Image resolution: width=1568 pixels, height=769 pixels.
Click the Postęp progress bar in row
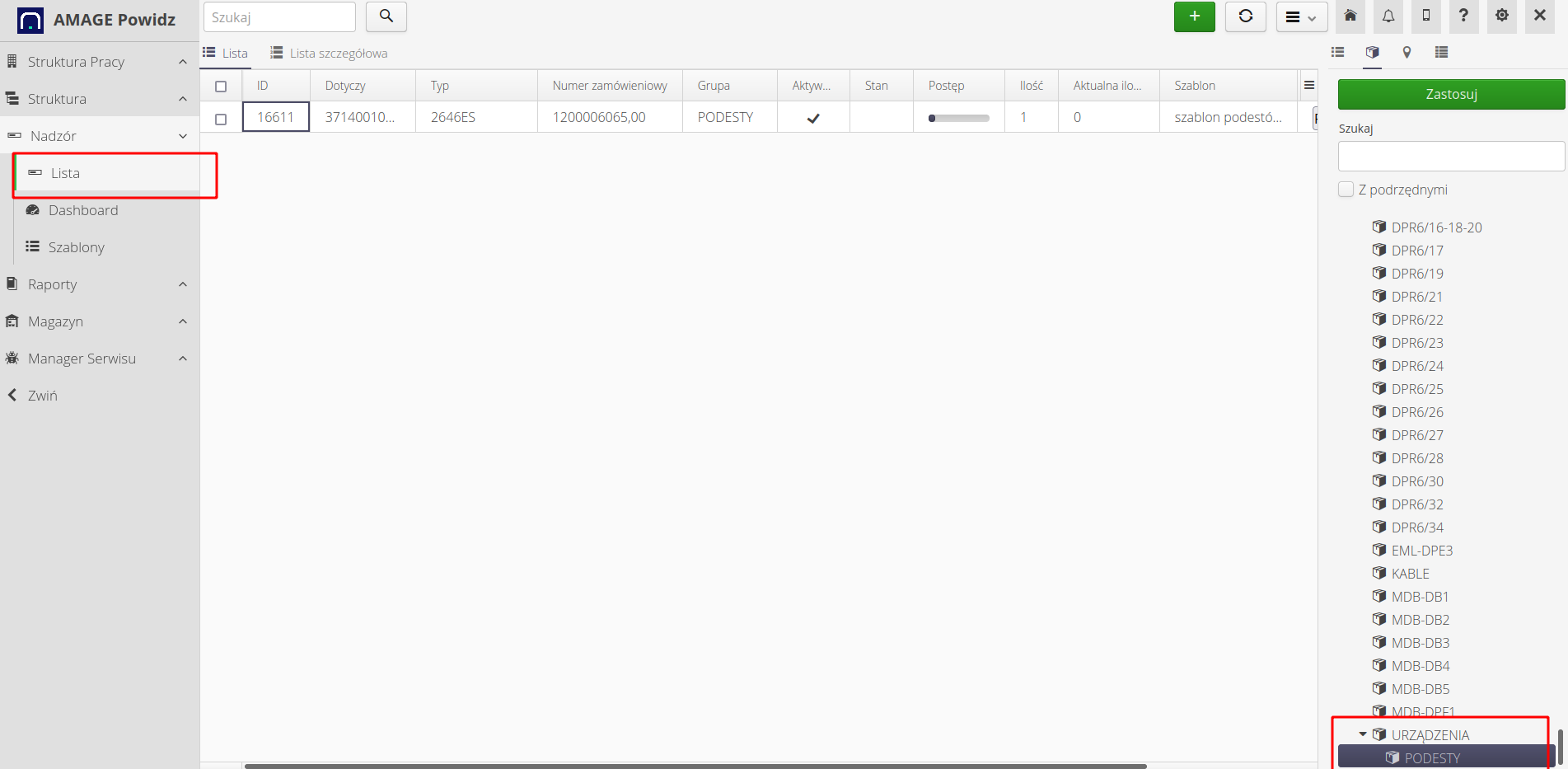click(958, 118)
